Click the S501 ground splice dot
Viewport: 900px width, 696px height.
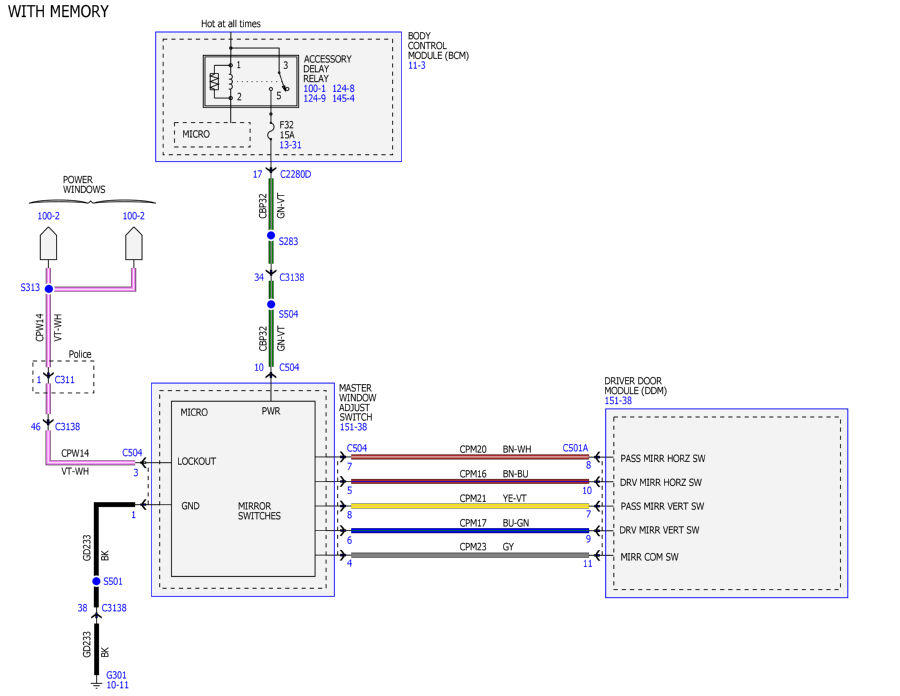click(x=96, y=581)
